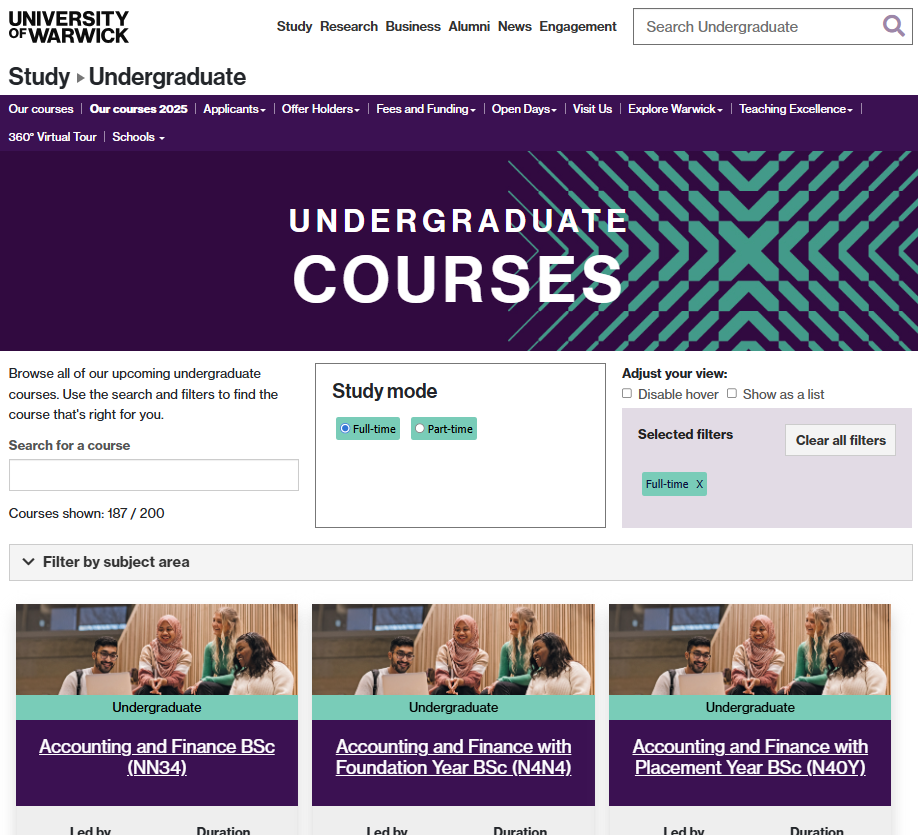Image resolution: width=918 pixels, height=835 pixels.
Task: Go to the Study top navigation link
Action: coord(294,26)
